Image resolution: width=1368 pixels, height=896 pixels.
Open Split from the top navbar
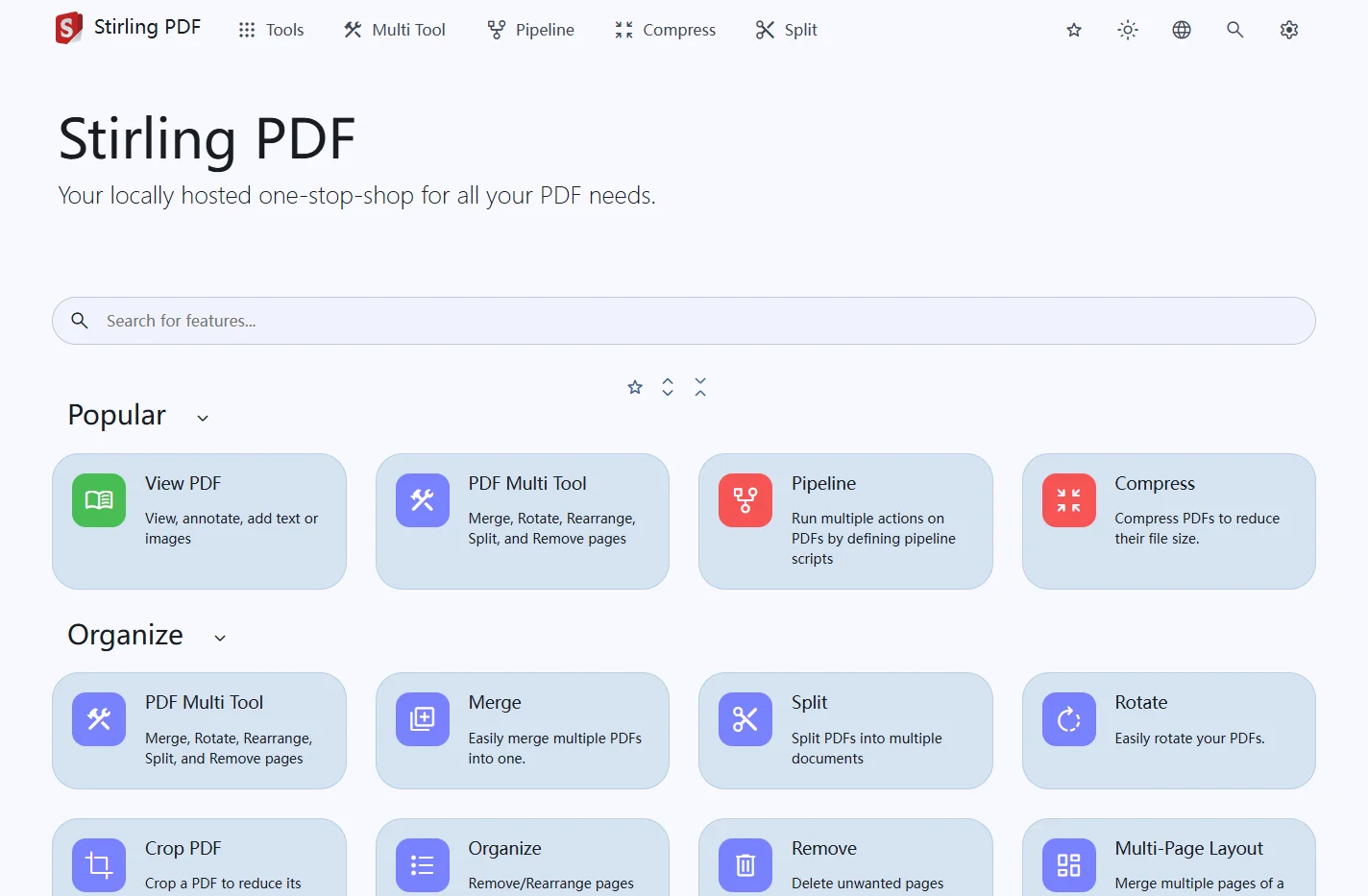coord(786,30)
